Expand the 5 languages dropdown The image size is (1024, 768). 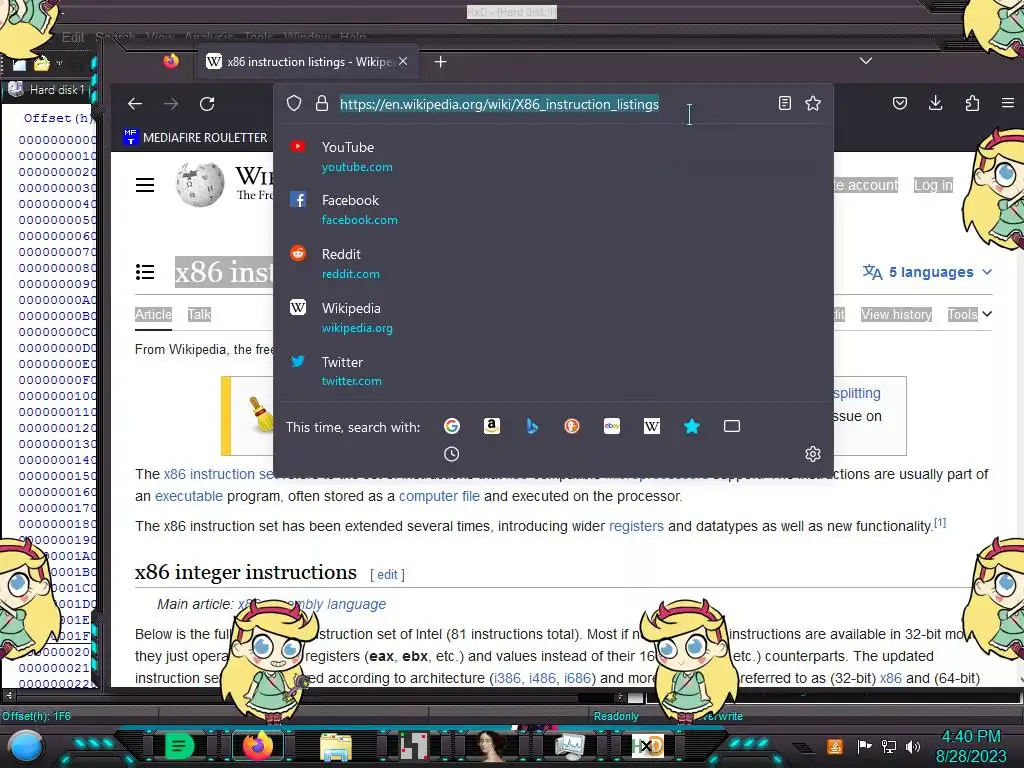pyautogui.click(x=927, y=272)
